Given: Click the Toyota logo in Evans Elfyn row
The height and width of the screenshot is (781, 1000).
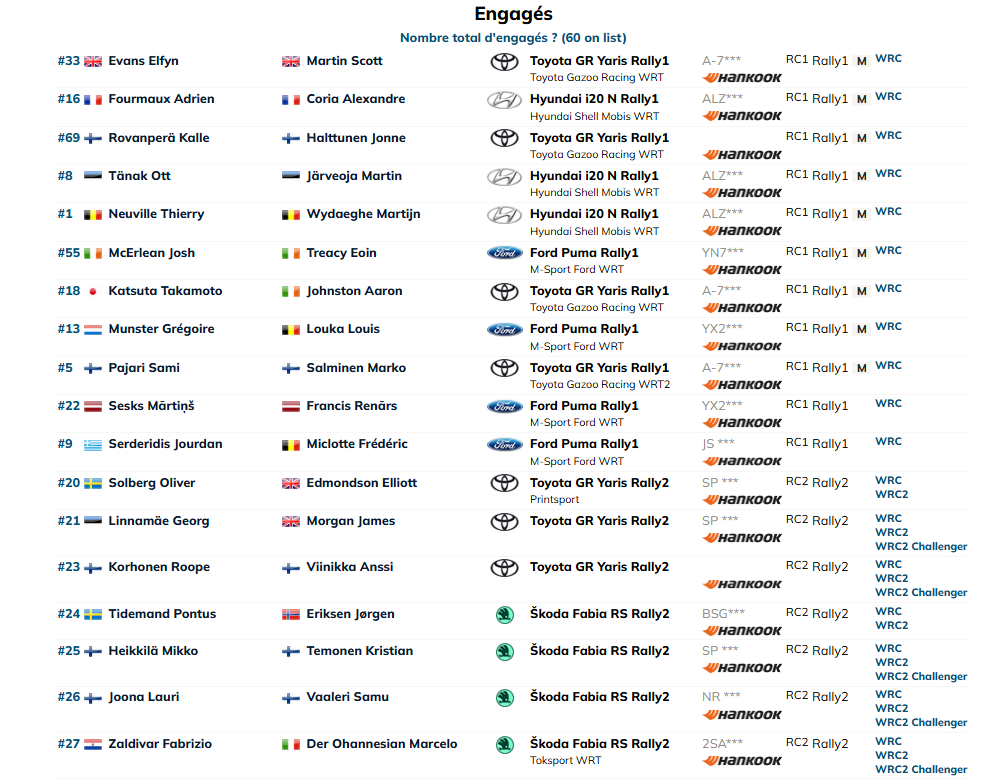Looking at the screenshot, I should pyautogui.click(x=504, y=62).
